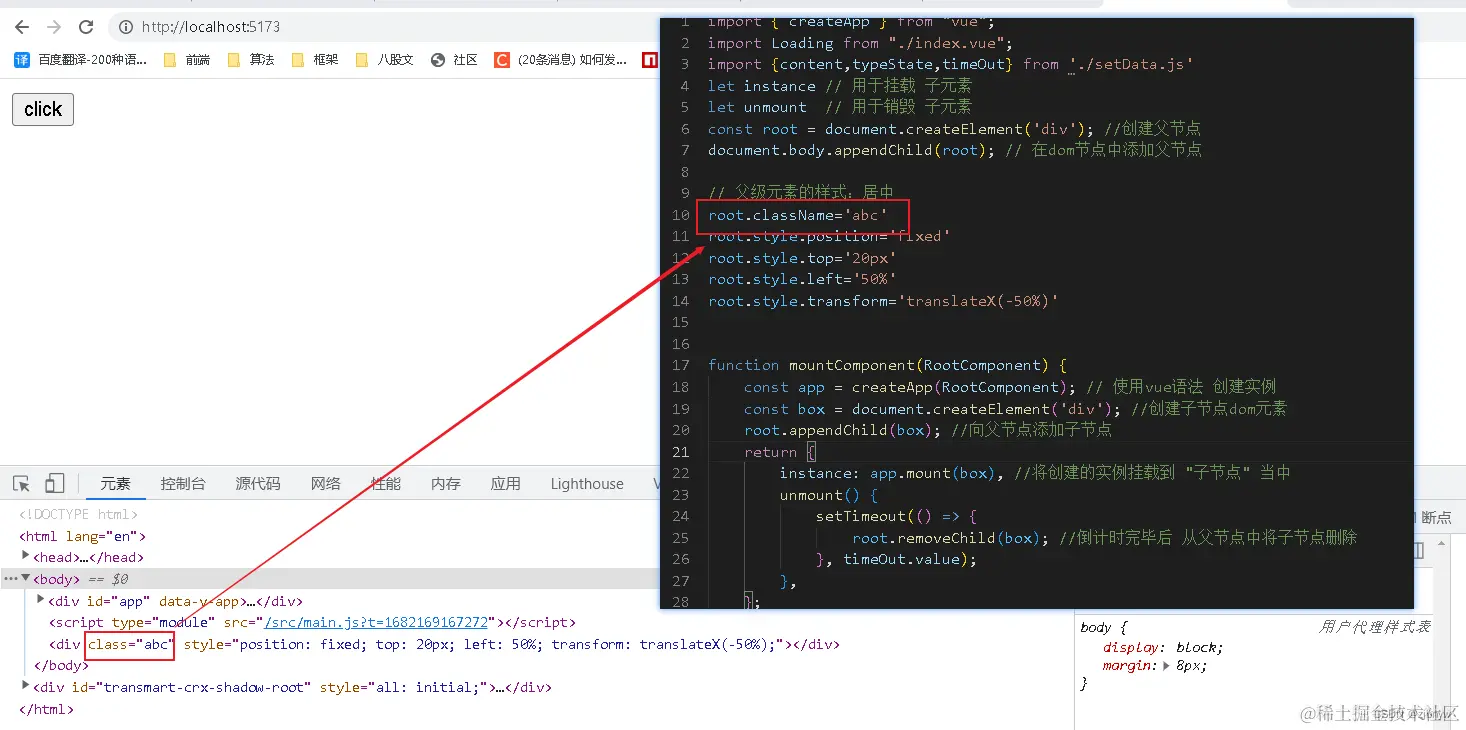Click code line 2 import Loading line
The width and height of the screenshot is (1466, 730).
click(860, 43)
